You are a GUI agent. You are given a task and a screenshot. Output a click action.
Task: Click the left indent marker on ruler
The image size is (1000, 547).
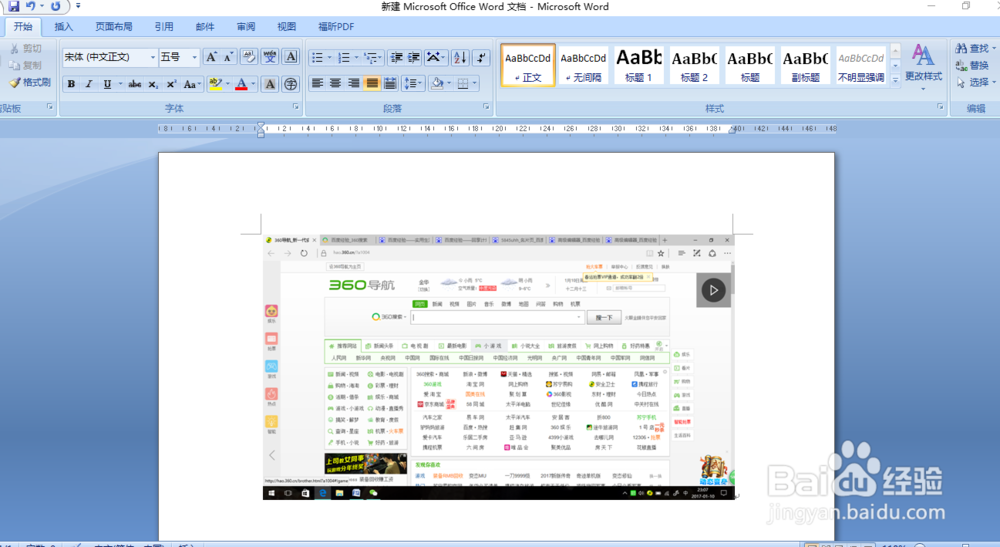pyautogui.click(x=260, y=133)
